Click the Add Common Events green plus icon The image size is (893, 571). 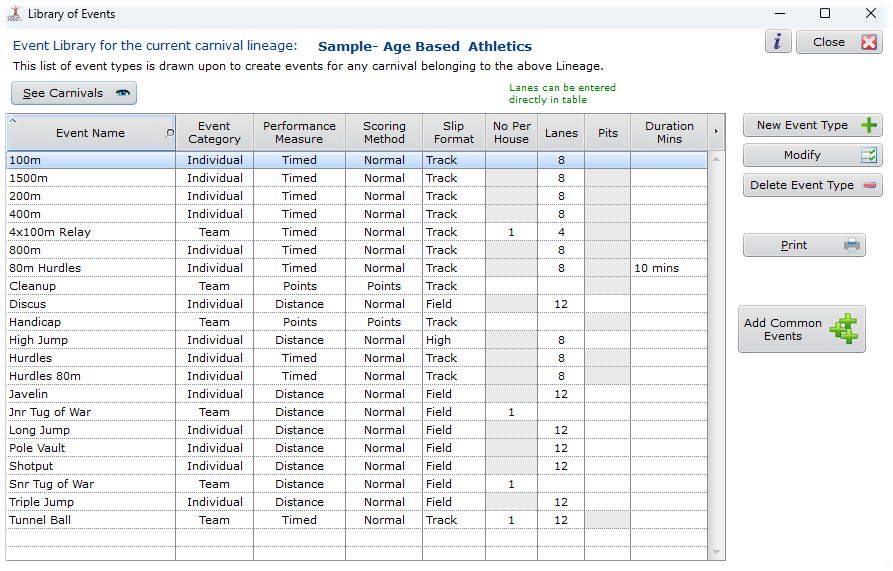(x=843, y=329)
